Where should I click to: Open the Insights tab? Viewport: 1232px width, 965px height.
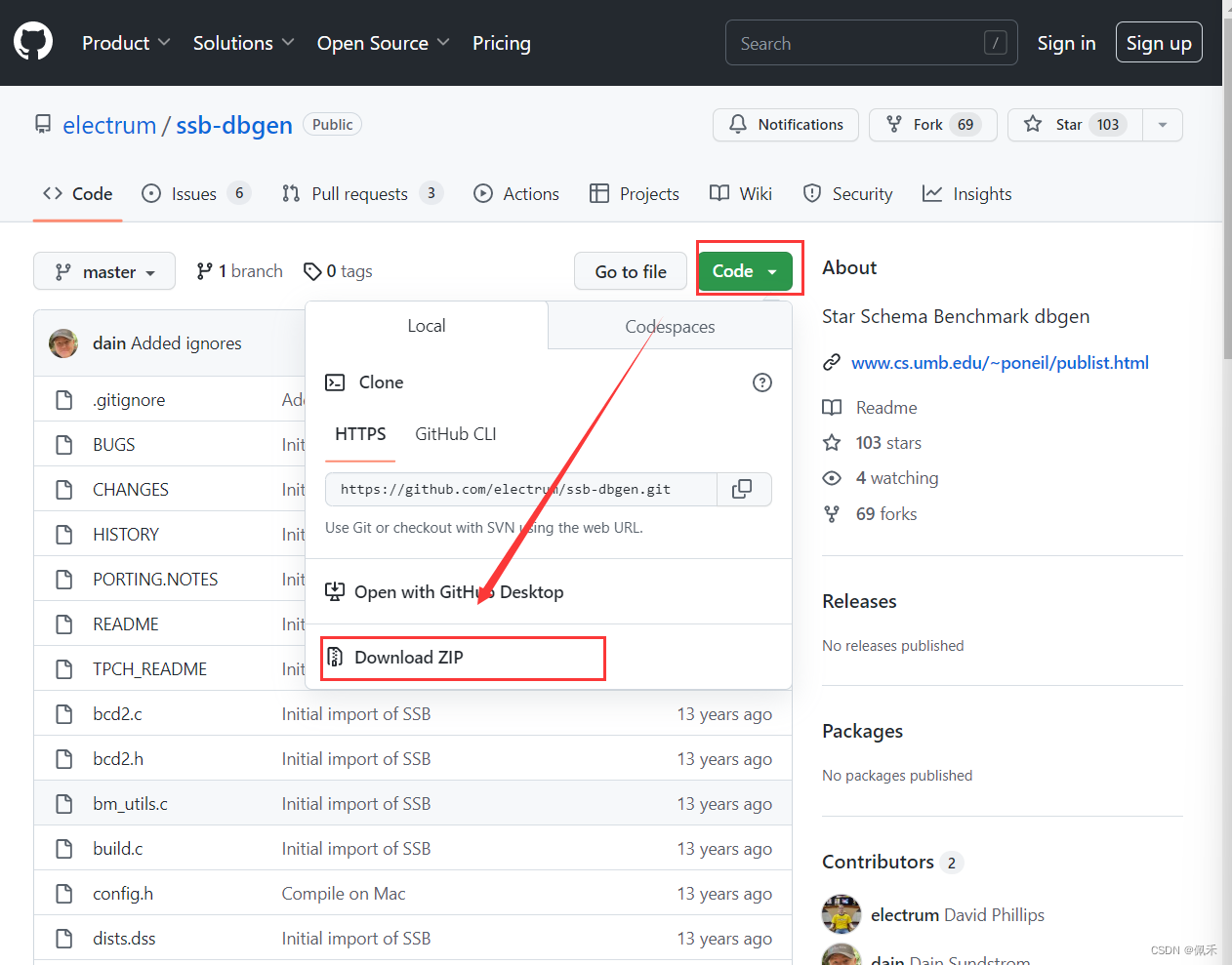coord(966,193)
